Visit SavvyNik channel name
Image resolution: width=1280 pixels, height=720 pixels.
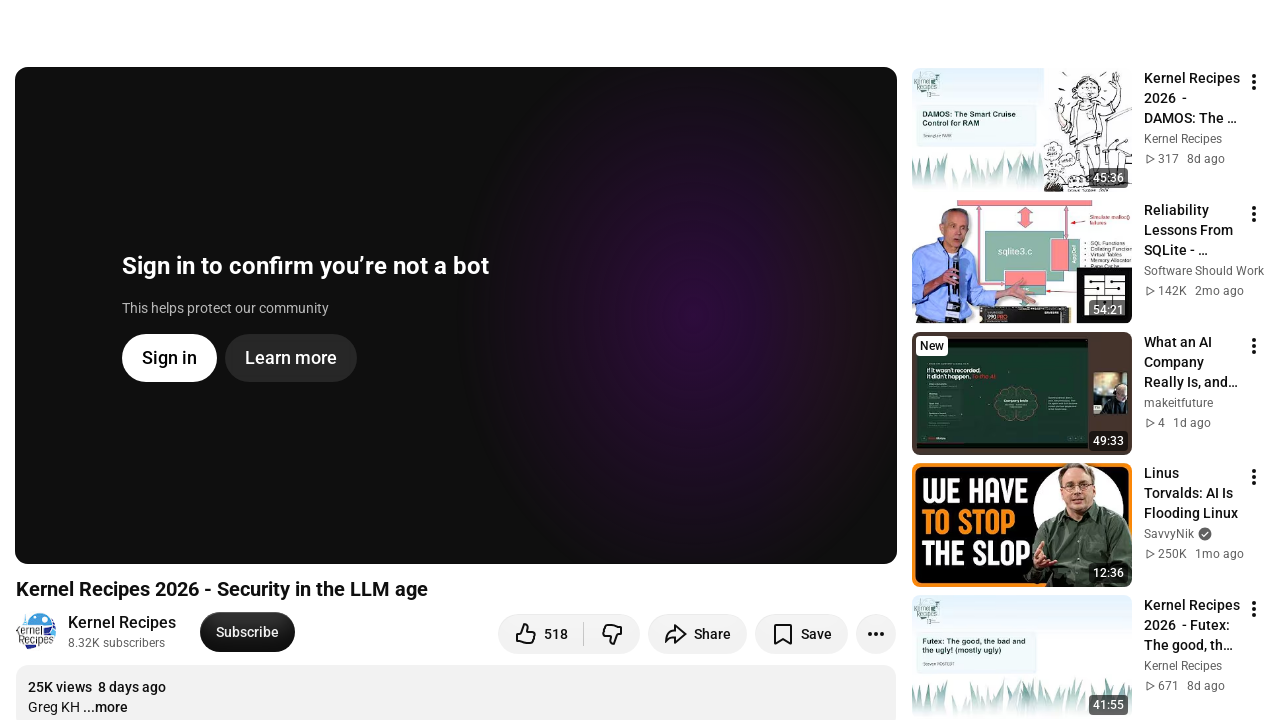coord(1169,534)
